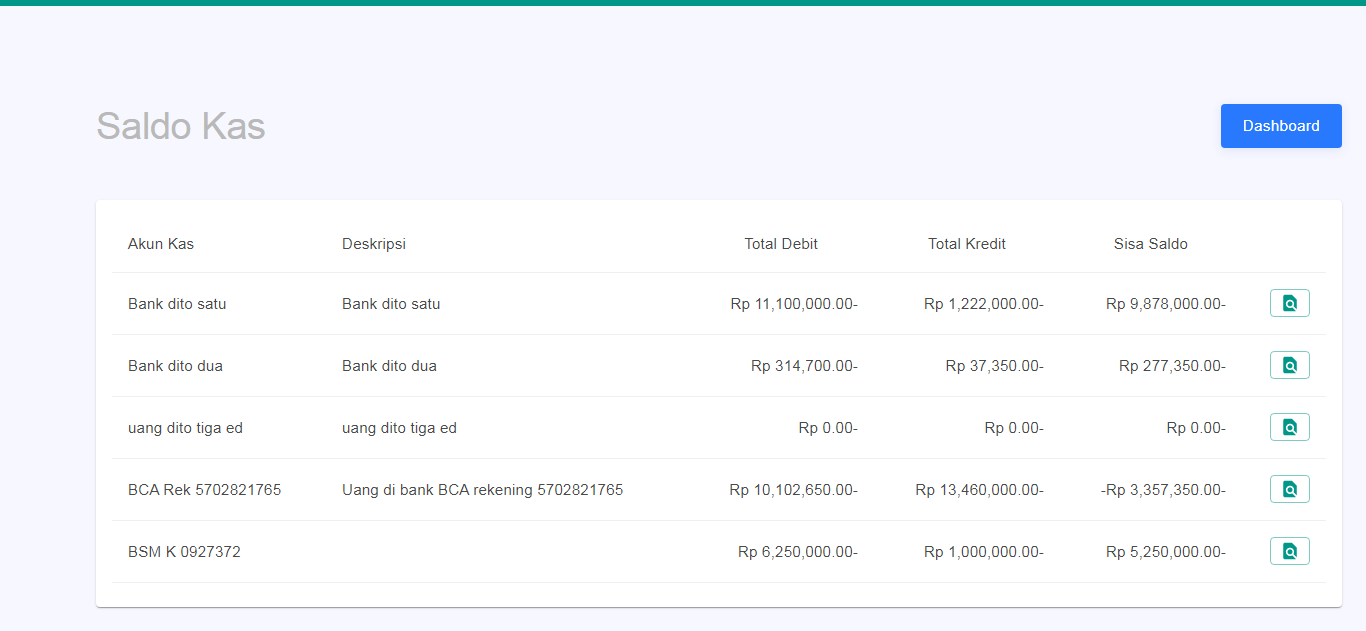Open detail view for uang dito tiga ed account
The width and height of the screenshot is (1366, 631).
pyautogui.click(x=1289, y=426)
